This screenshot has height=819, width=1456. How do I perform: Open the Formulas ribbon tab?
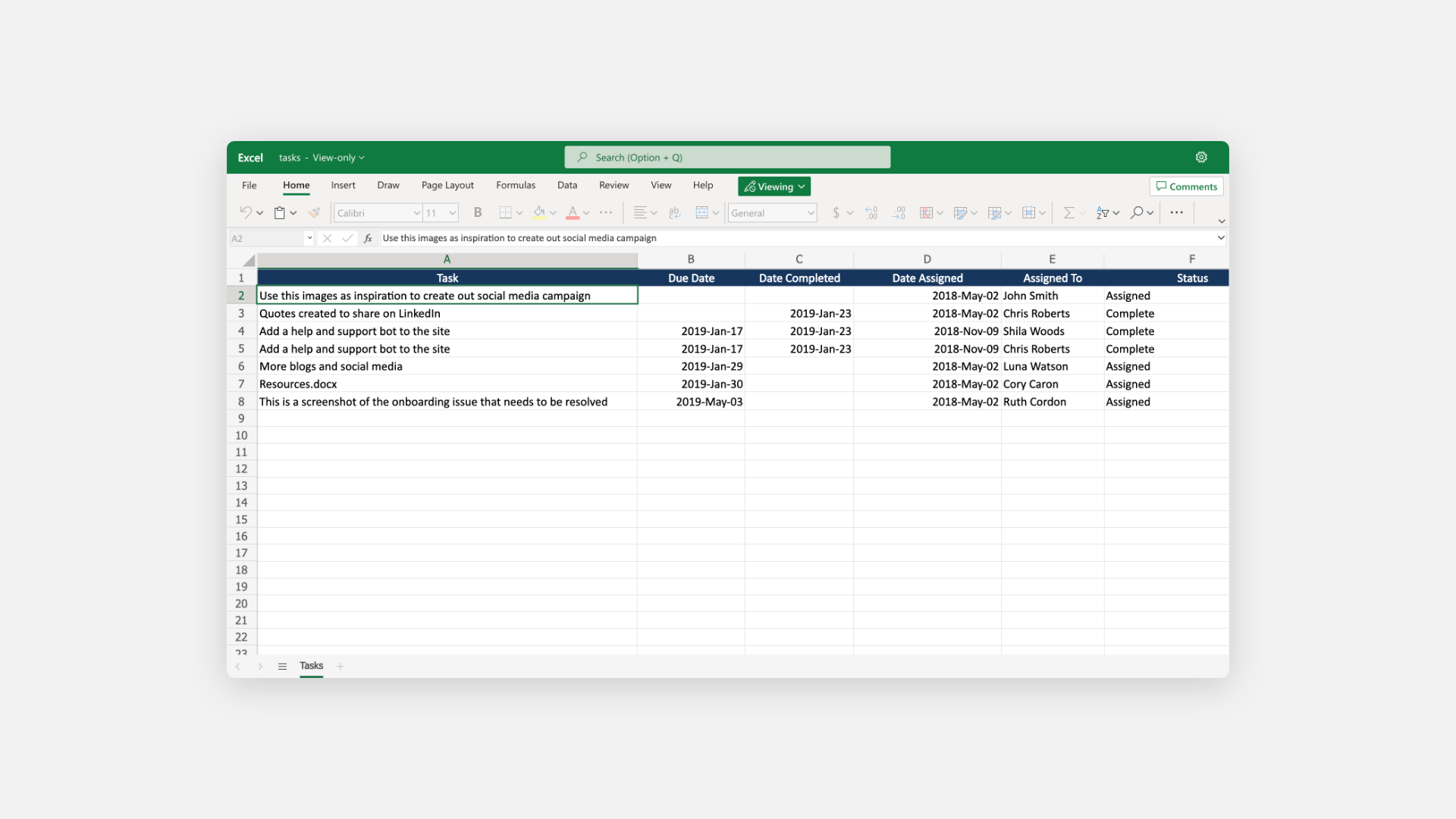515,185
